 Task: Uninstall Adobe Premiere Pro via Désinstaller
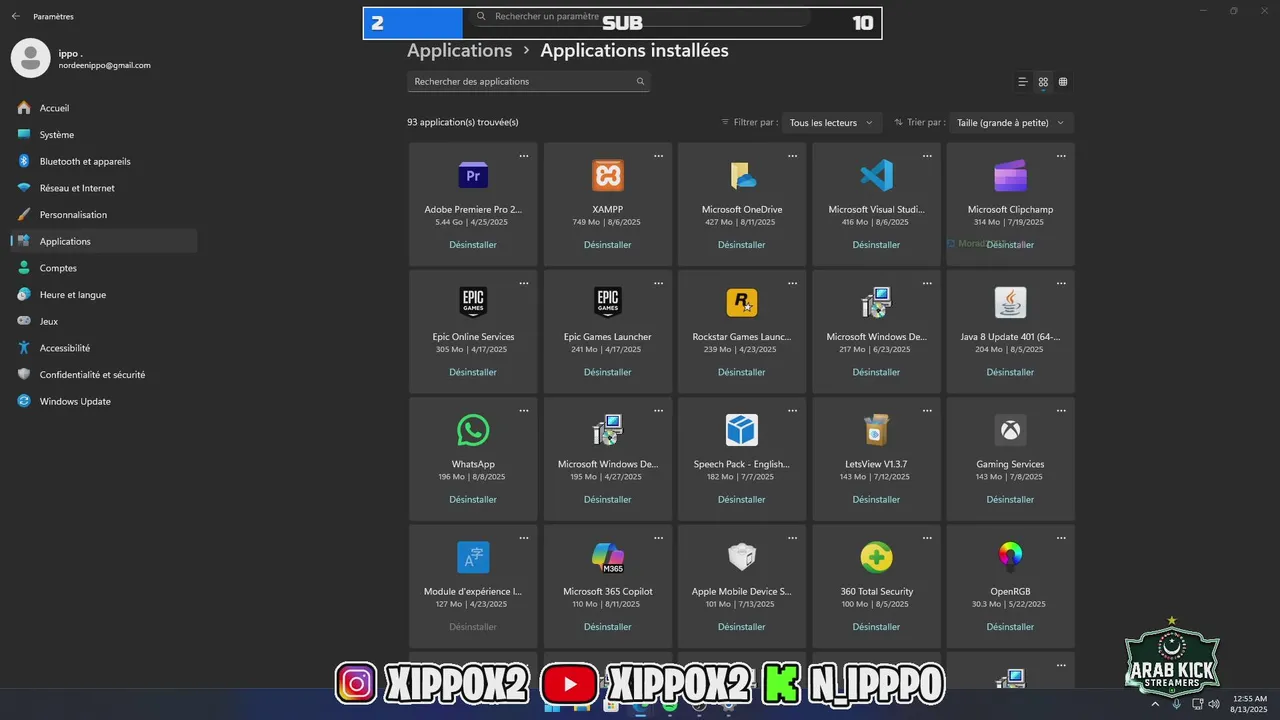point(473,245)
